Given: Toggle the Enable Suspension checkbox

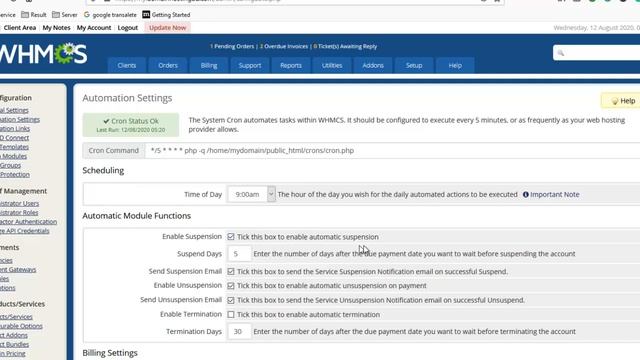Looking at the screenshot, I should [x=231, y=237].
